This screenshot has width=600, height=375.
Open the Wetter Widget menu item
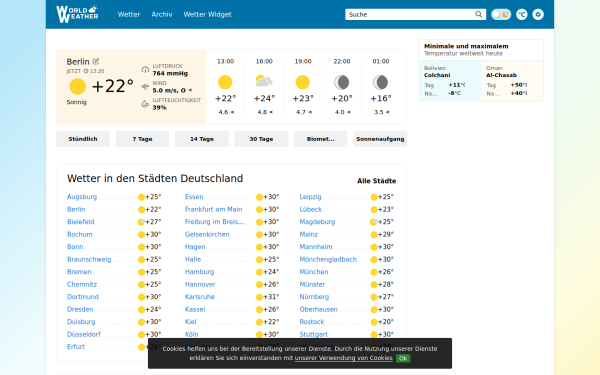point(207,15)
